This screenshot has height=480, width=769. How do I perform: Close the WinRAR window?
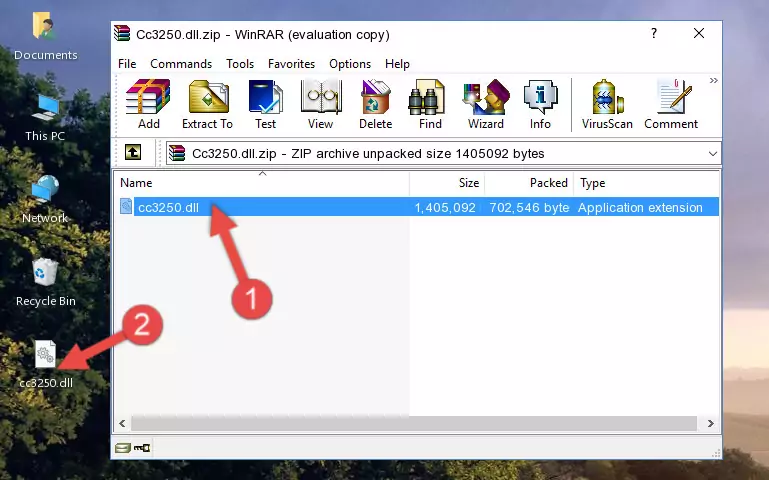(699, 33)
